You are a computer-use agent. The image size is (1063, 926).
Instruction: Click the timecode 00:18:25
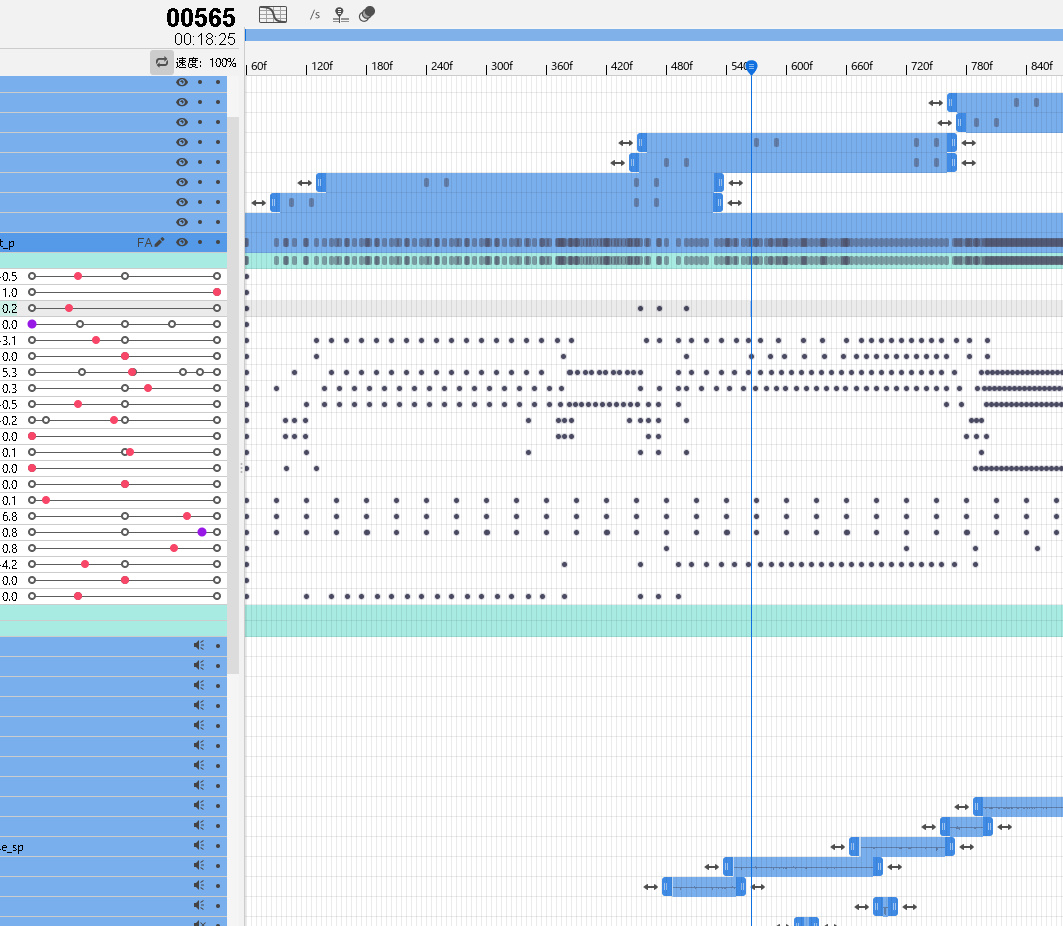(x=205, y=39)
